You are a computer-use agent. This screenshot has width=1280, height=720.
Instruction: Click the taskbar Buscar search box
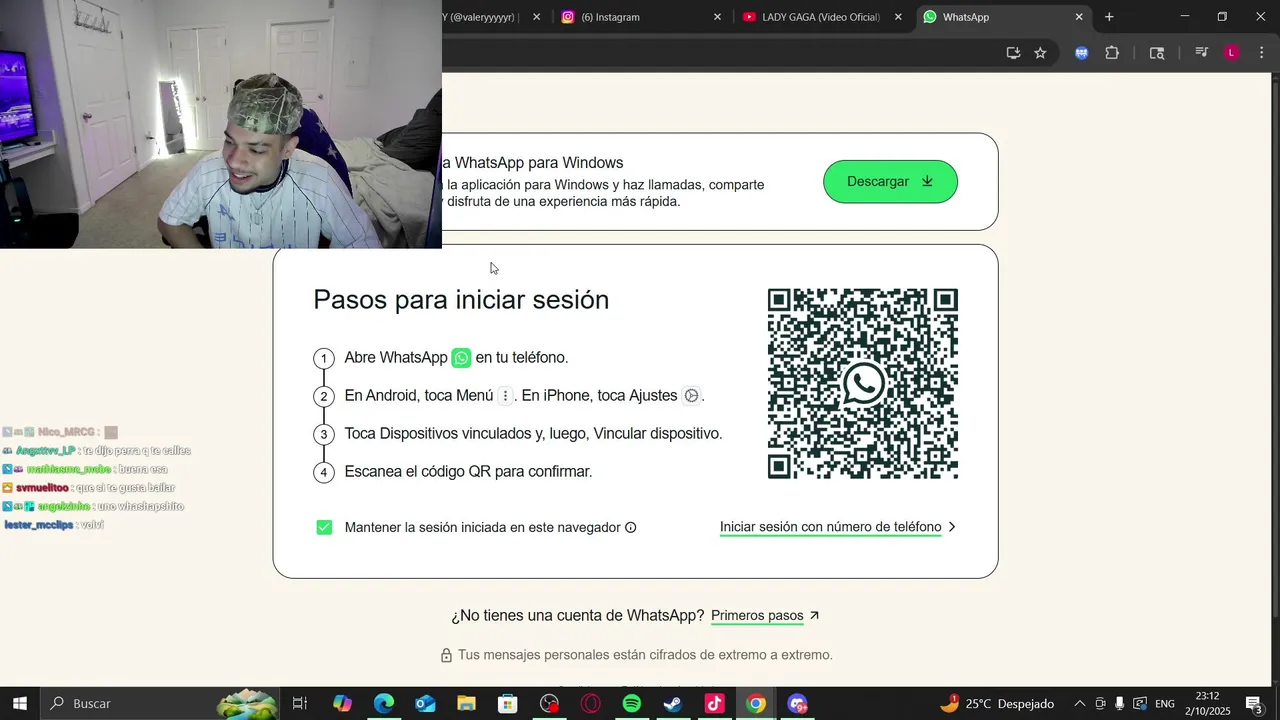(x=162, y=703)
